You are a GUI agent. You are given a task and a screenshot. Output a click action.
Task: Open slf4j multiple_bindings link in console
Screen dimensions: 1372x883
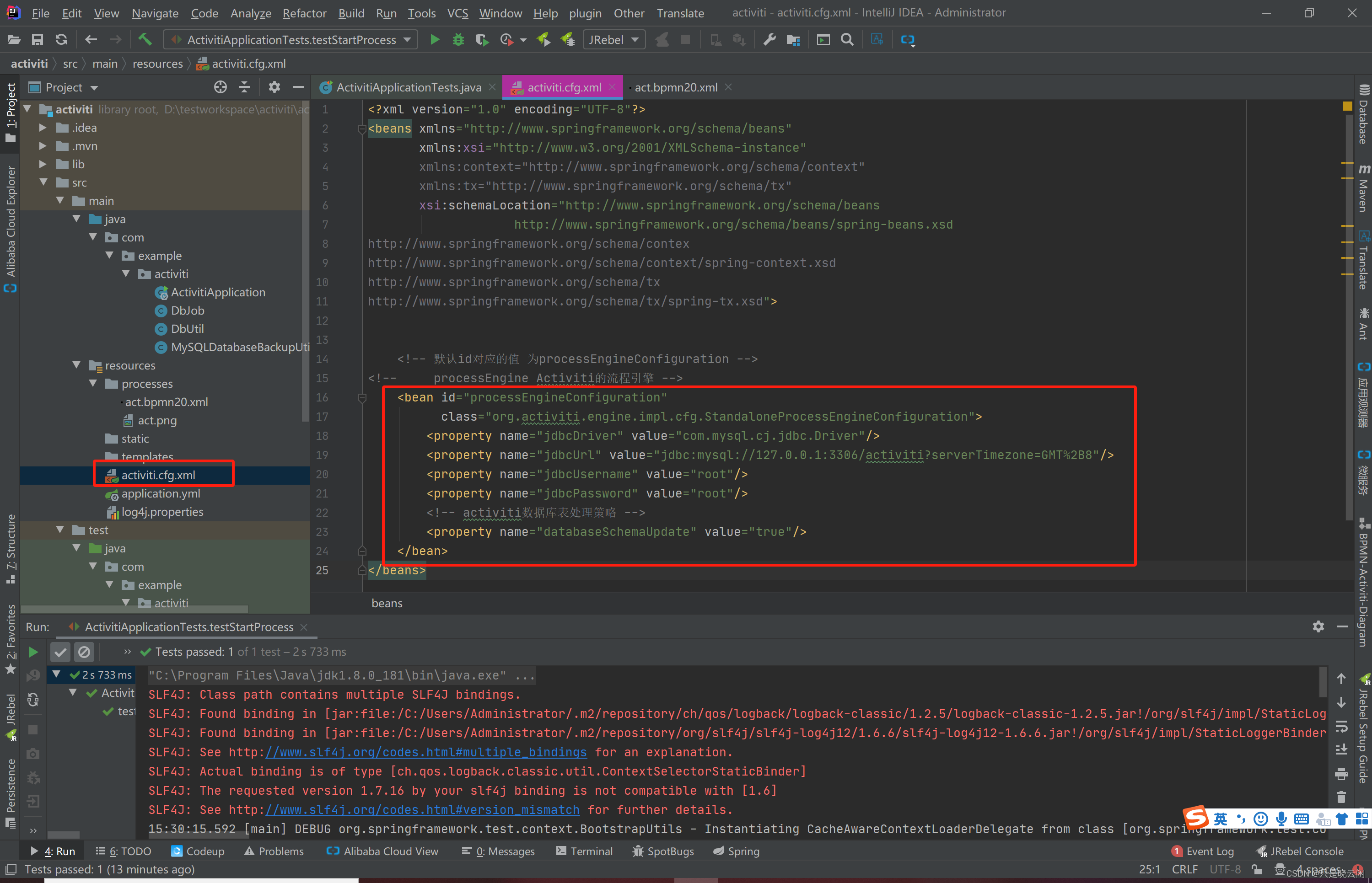tap(425, 752)
